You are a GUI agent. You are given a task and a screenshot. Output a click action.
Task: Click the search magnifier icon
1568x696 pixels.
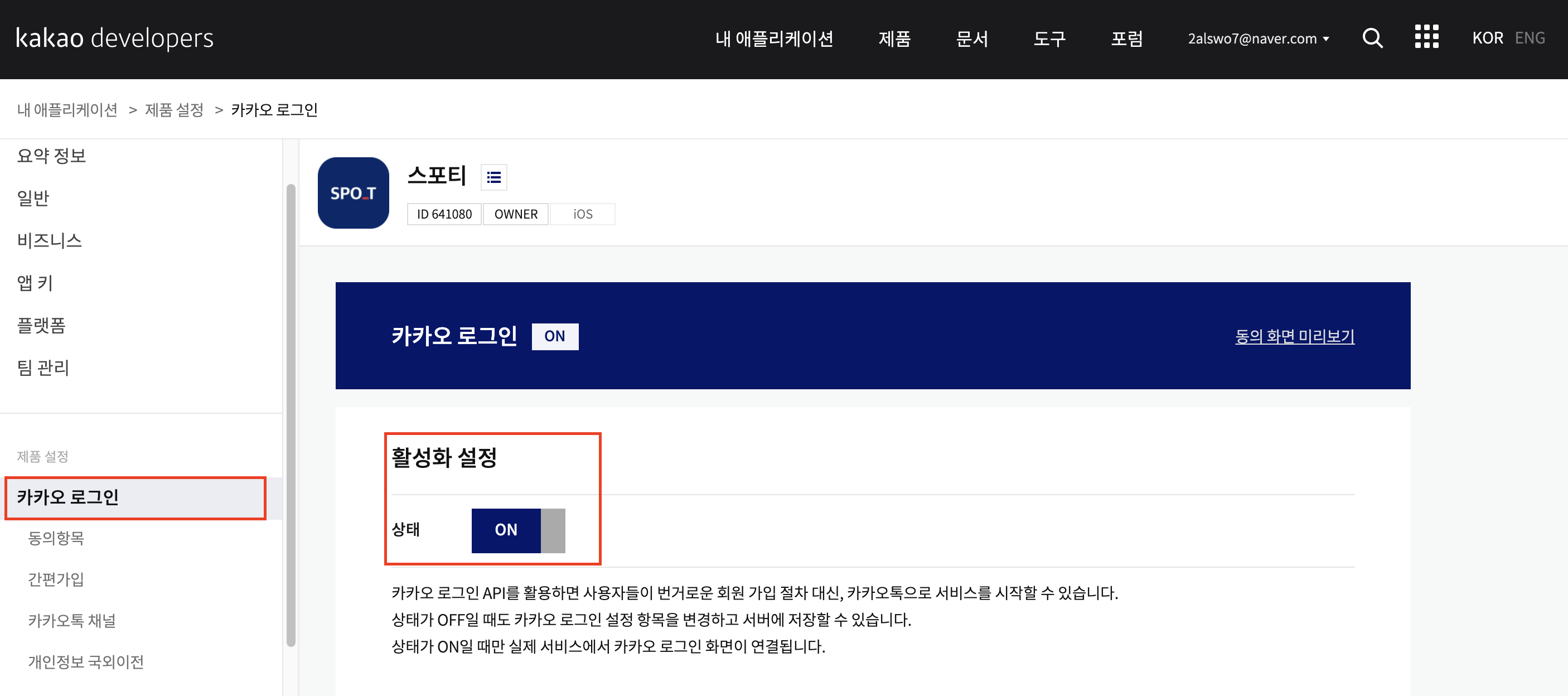point(1372,38)
